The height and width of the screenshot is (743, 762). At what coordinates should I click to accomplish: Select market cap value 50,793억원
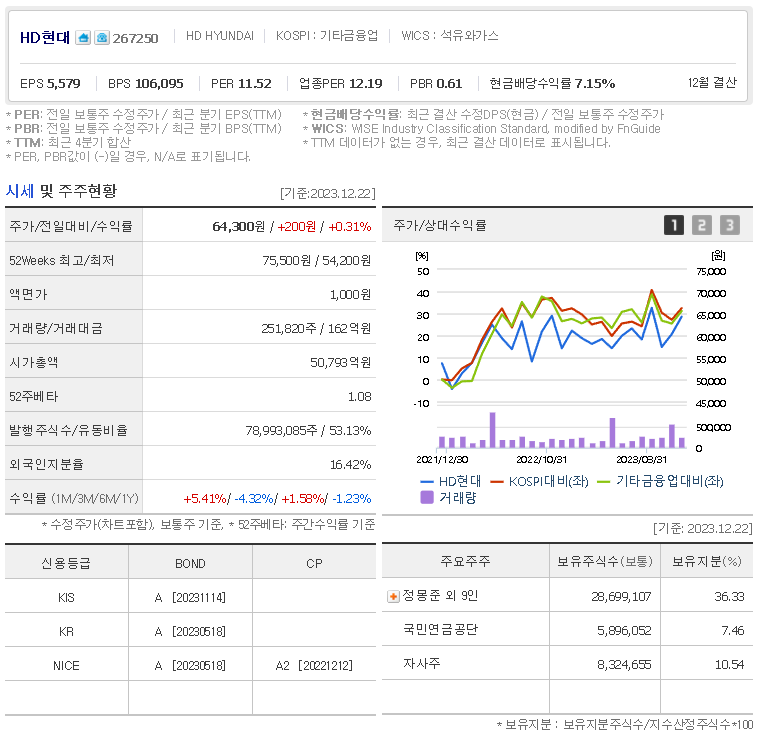pos(340,363)
